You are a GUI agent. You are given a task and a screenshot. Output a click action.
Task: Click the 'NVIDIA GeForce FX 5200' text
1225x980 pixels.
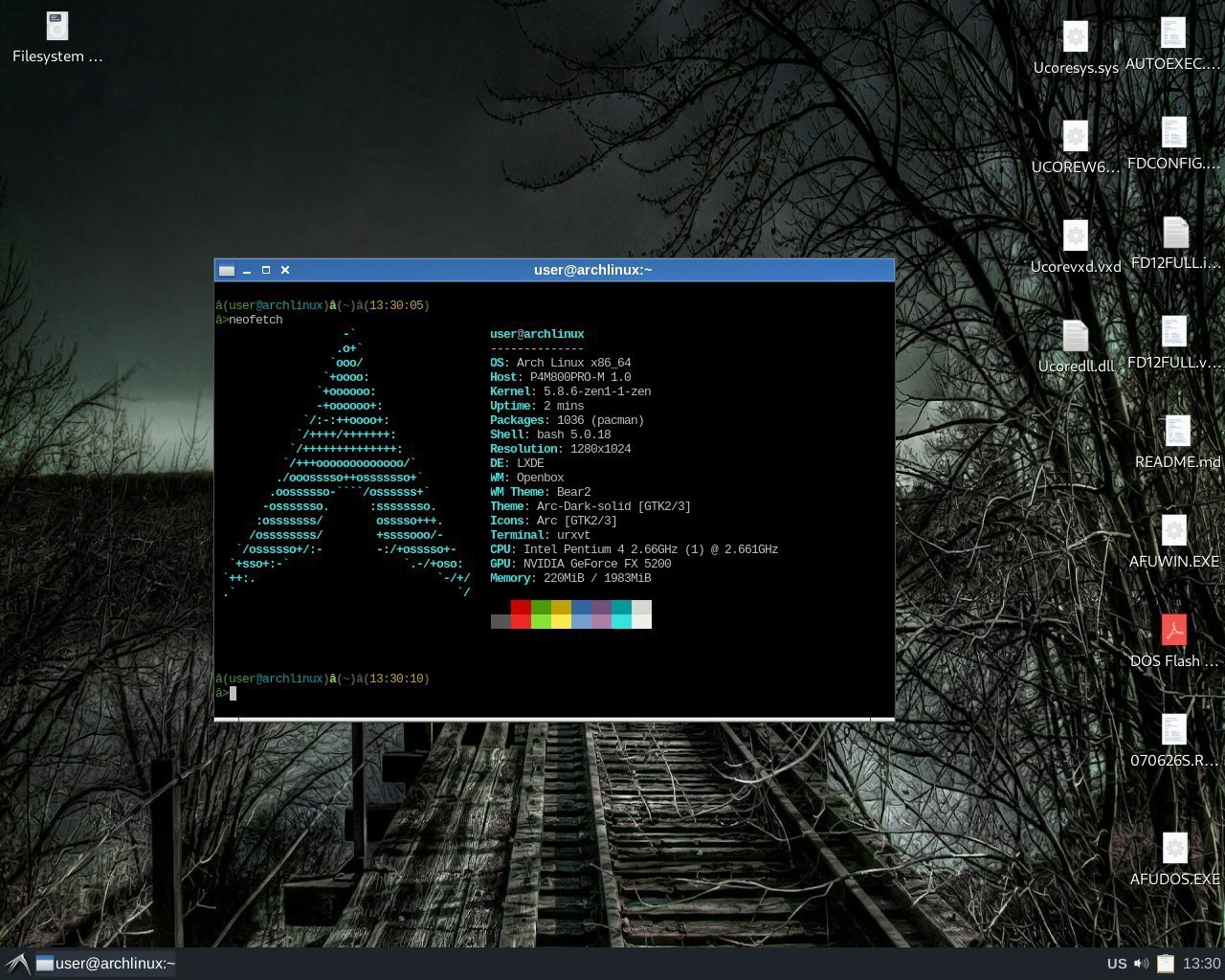point(597,564)
